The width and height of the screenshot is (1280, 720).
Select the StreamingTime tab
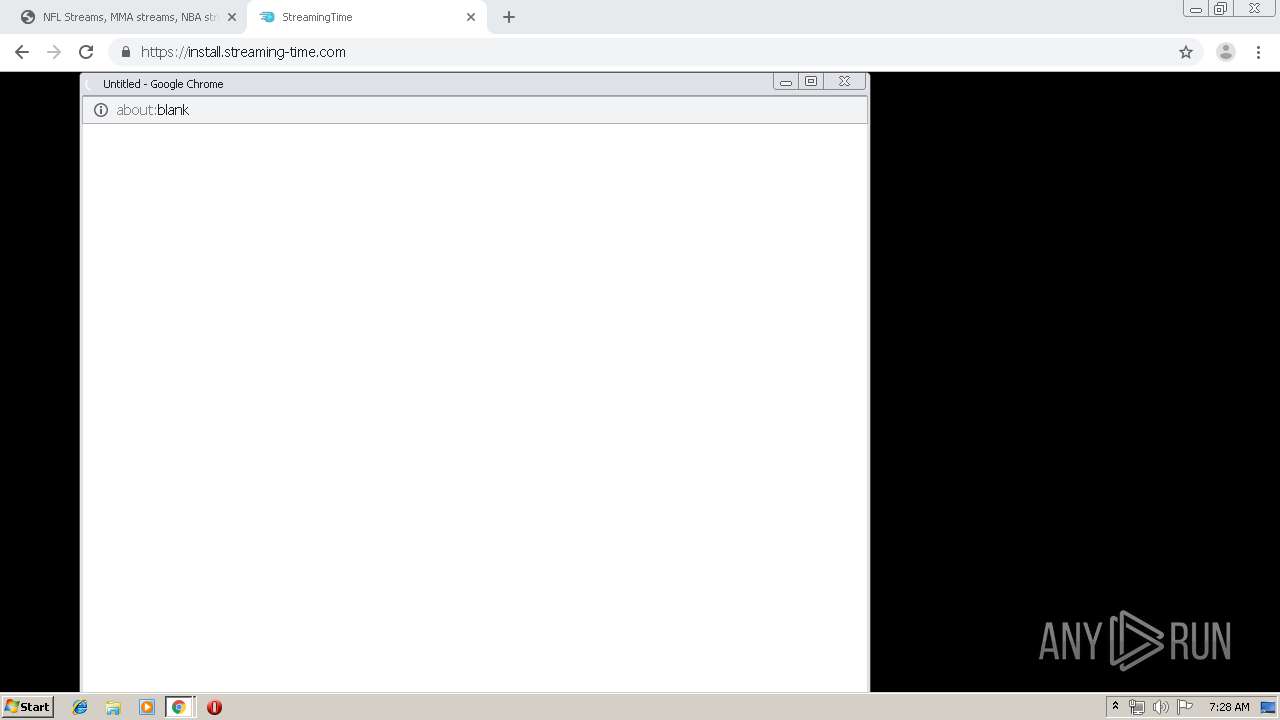pyautogui.click(x=367, y=17)
